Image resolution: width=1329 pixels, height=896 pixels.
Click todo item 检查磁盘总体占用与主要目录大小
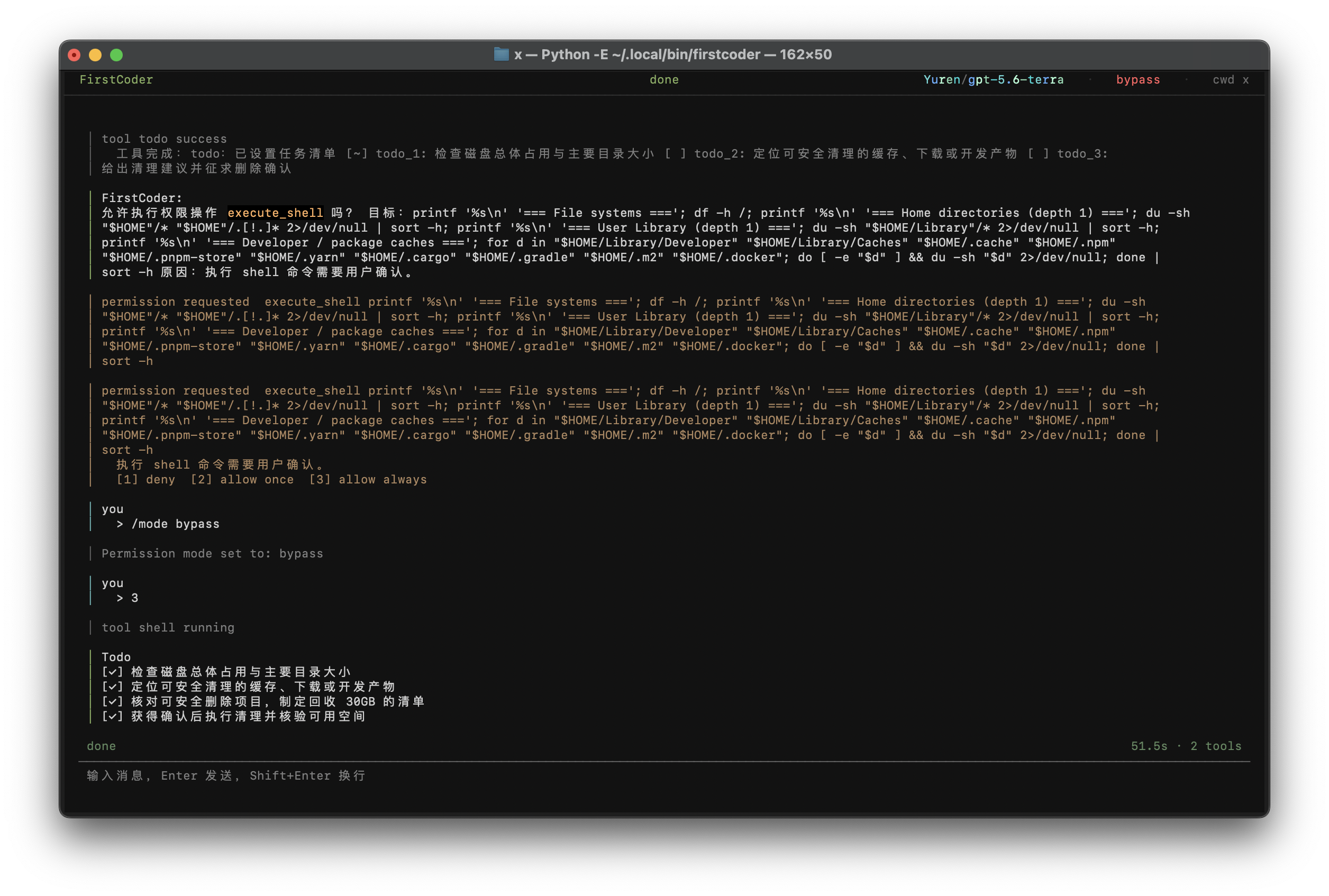(226, 672)
